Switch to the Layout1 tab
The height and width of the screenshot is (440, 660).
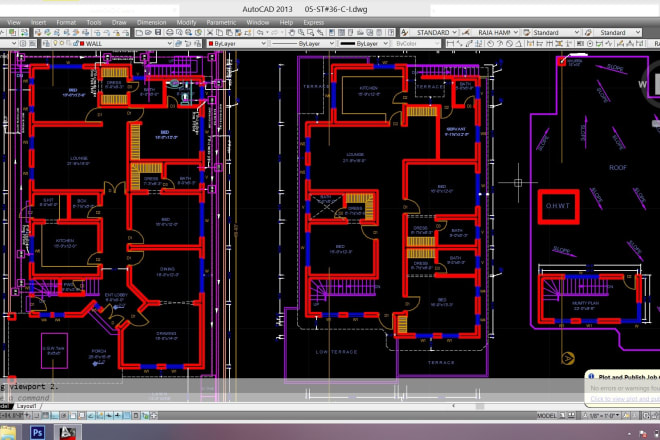point(27,406)
